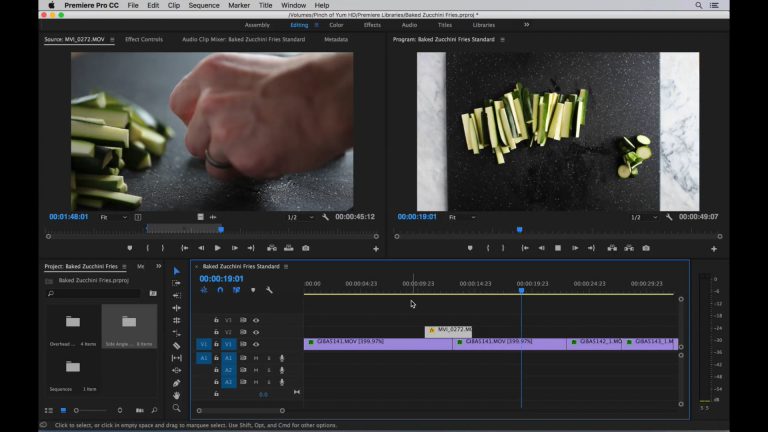
Task: Open the Audio Clip Mixer tab
Action: pos(243,39)
